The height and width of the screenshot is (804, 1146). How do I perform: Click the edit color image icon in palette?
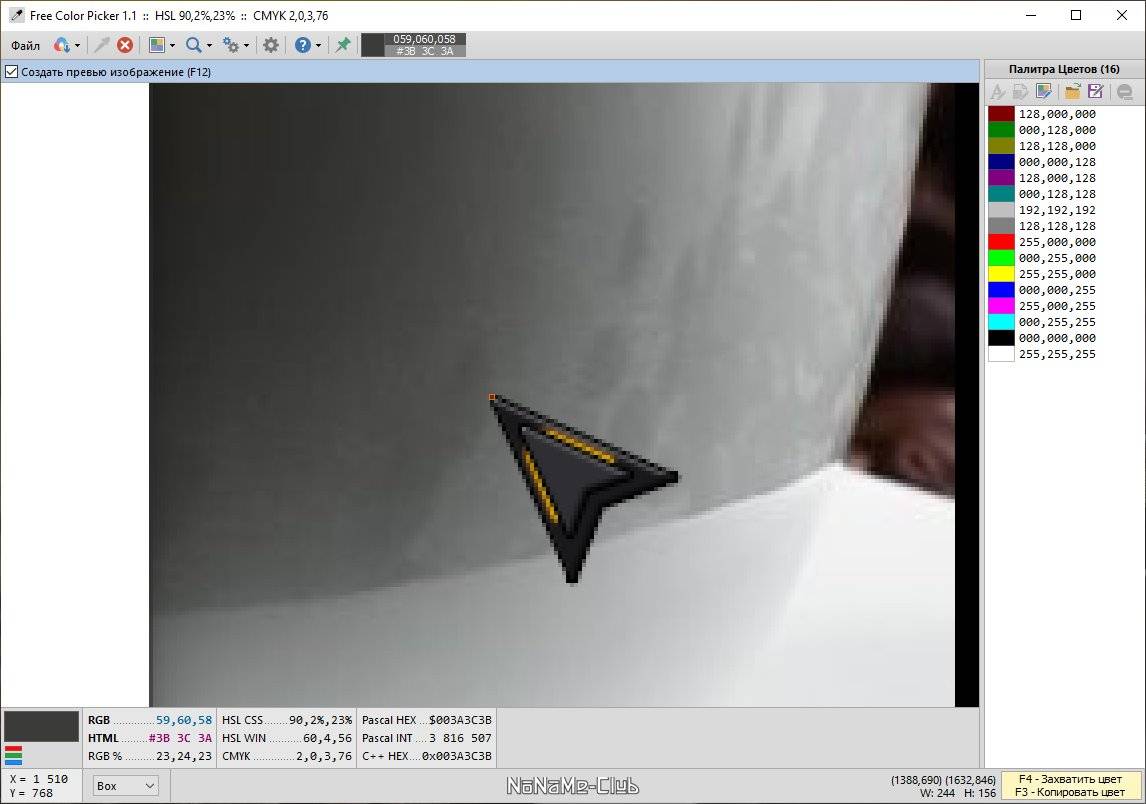click(x=1044, y=91)
